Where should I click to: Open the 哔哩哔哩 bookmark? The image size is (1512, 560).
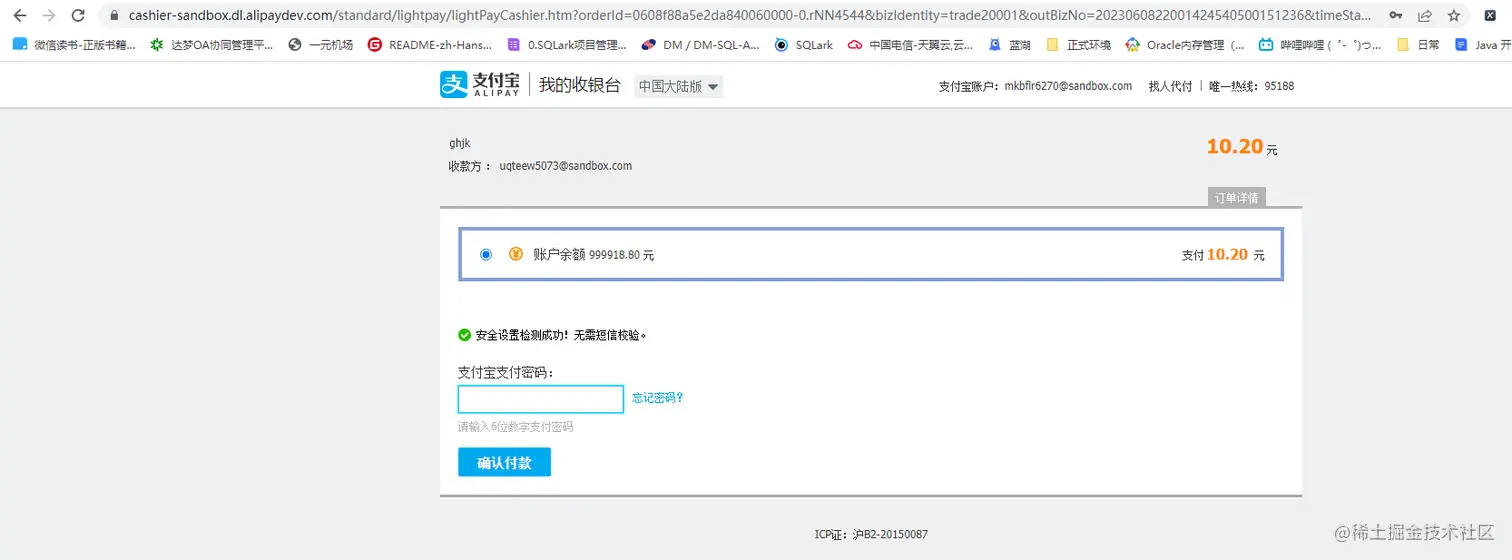pos(1321,45)
